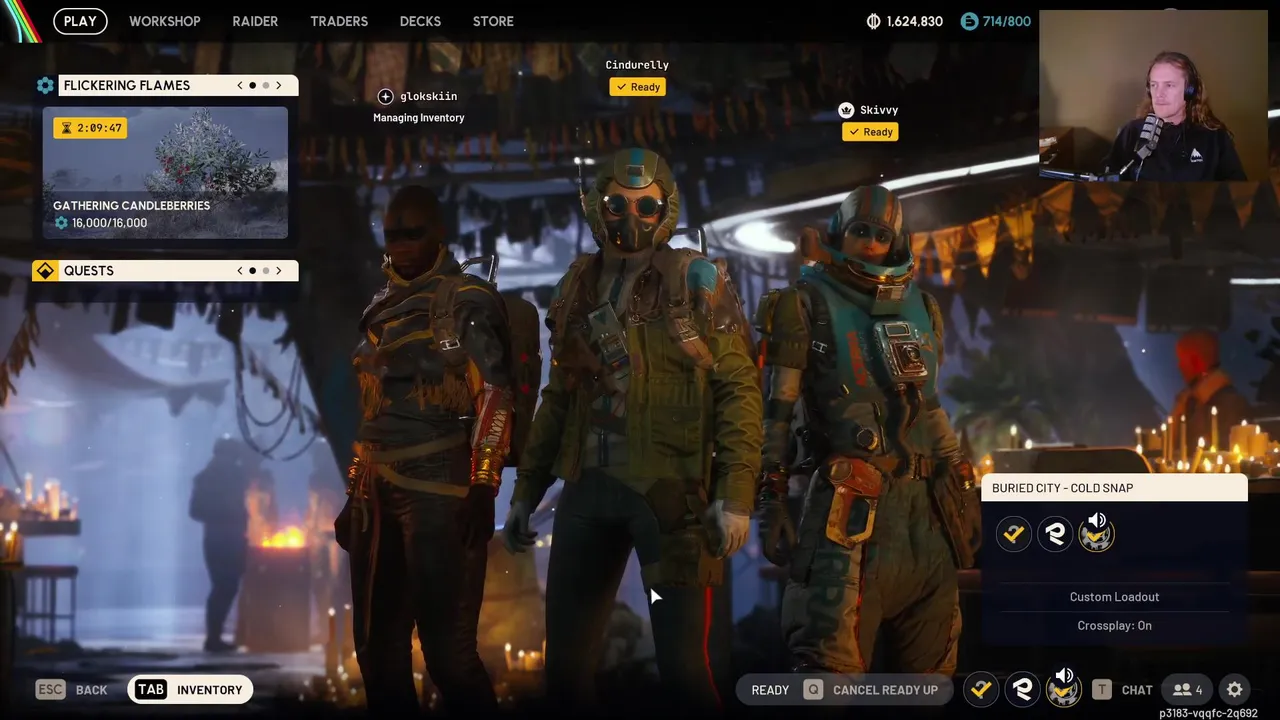Click the yellow Quests diamond icon
The height and width of the screenshot is (720, 1280).
[x=45, y=271]
